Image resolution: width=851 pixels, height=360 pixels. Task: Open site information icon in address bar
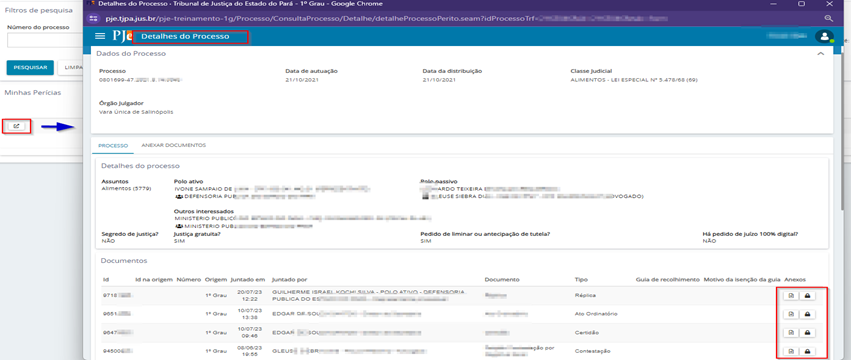tap(93, 18)
